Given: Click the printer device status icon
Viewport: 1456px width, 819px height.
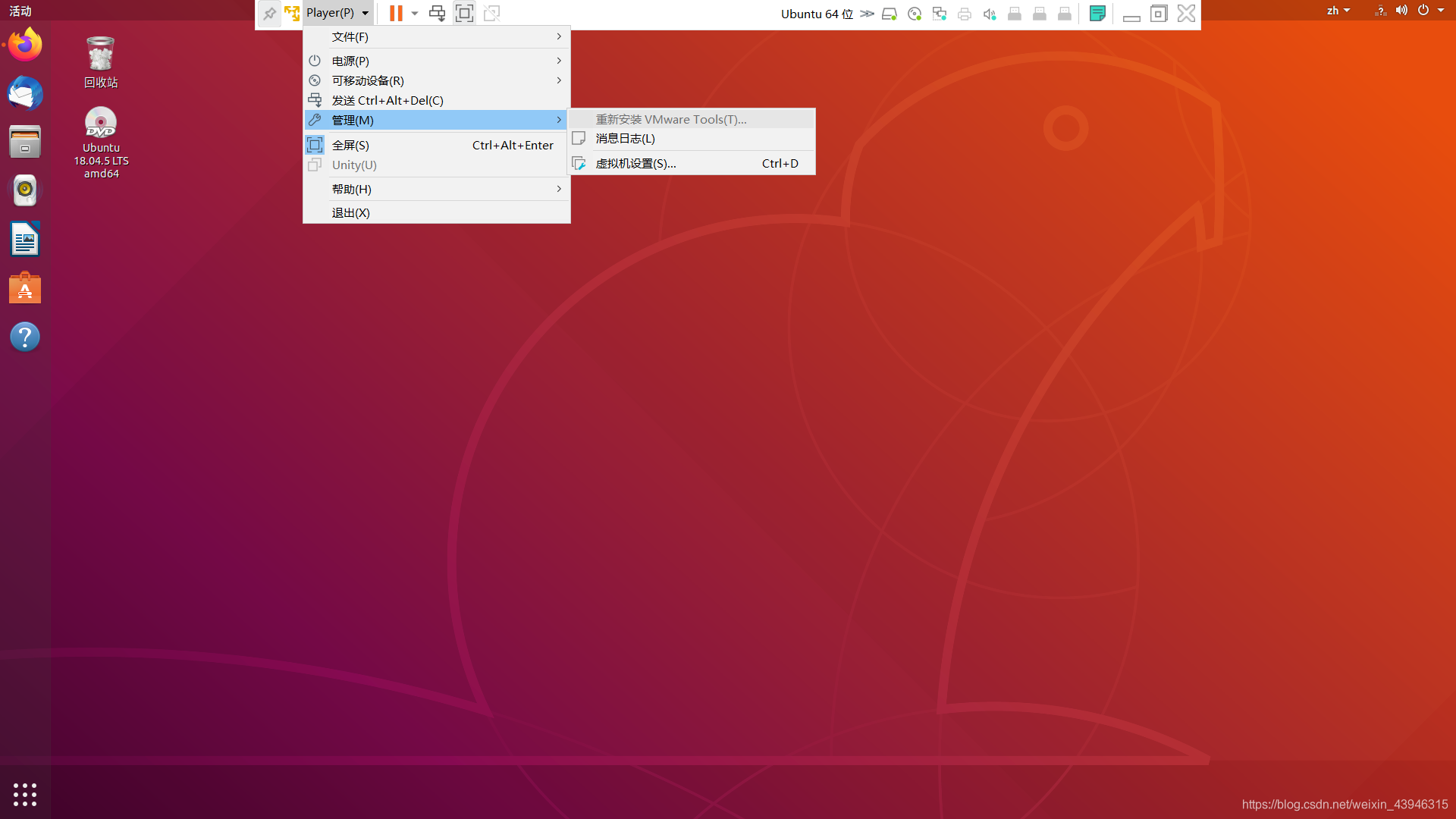Looking at the screenshot, I should pyautogui.click(x=965, y=14).
